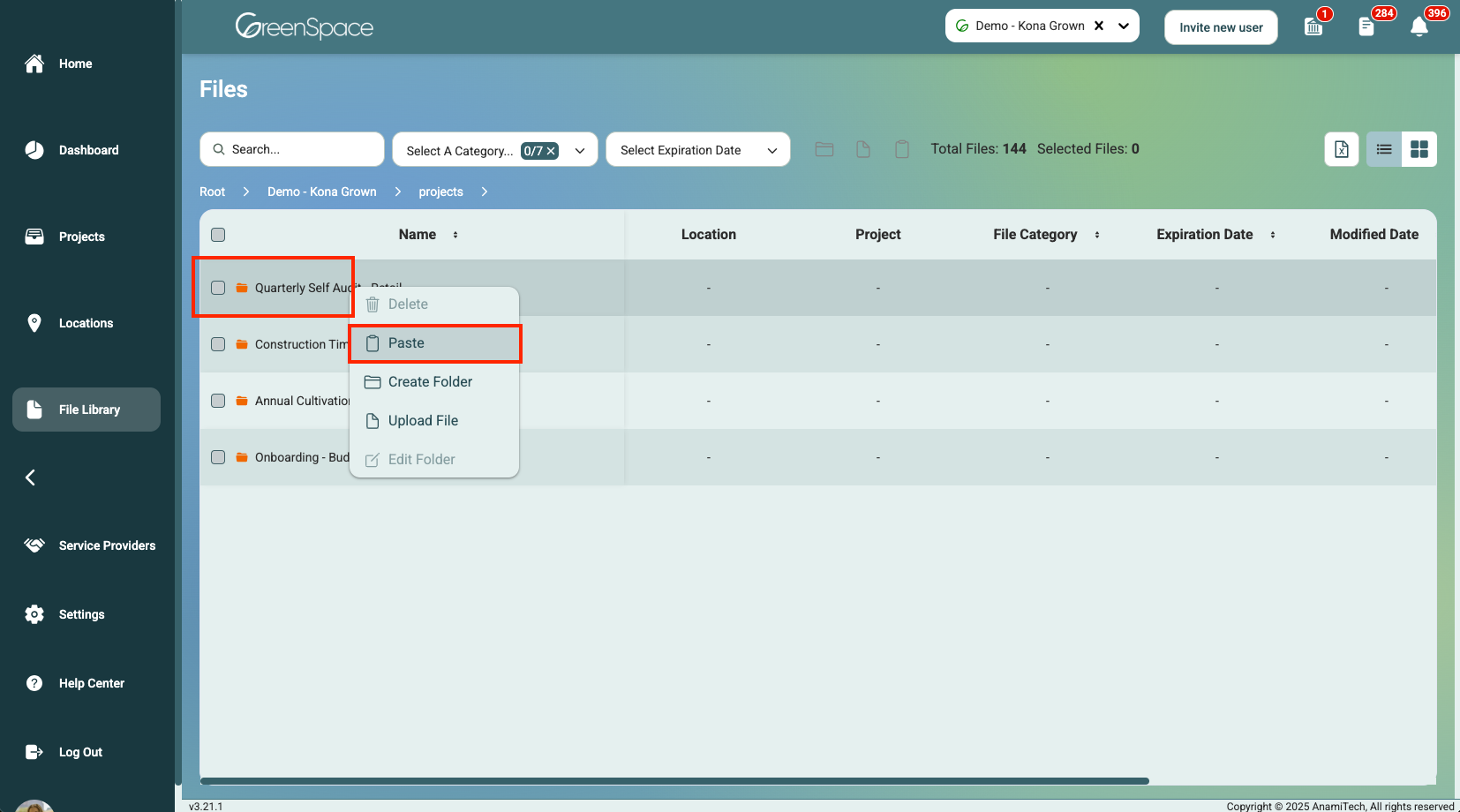
Task: Choose Upload File in the context menu
Action: [x=434, y=421]
